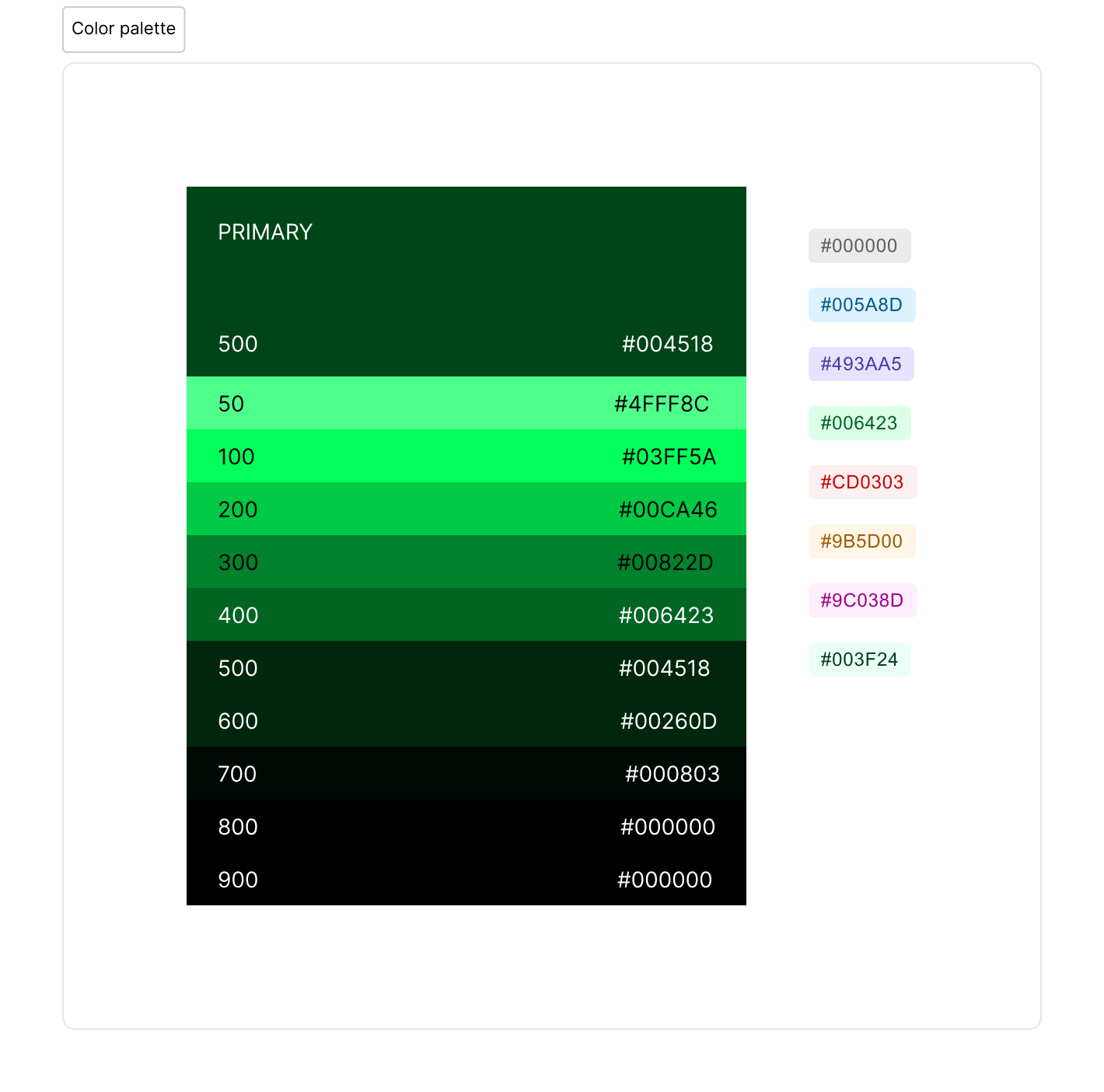The image size is (1104, 1092).
Task: Click the 700 shade label
Action: point(237,774)
